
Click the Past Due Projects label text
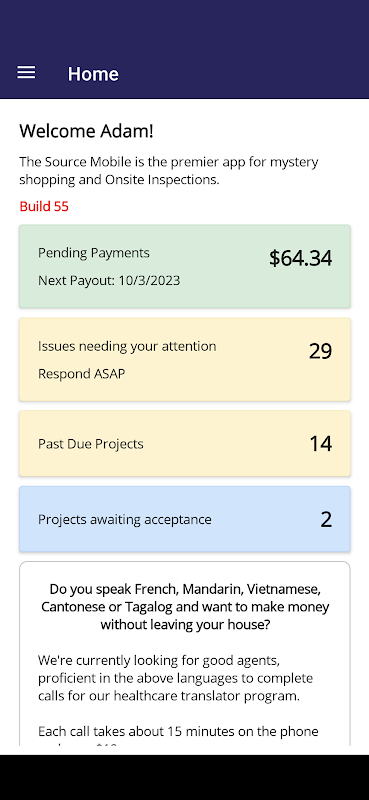coord(90,444)
